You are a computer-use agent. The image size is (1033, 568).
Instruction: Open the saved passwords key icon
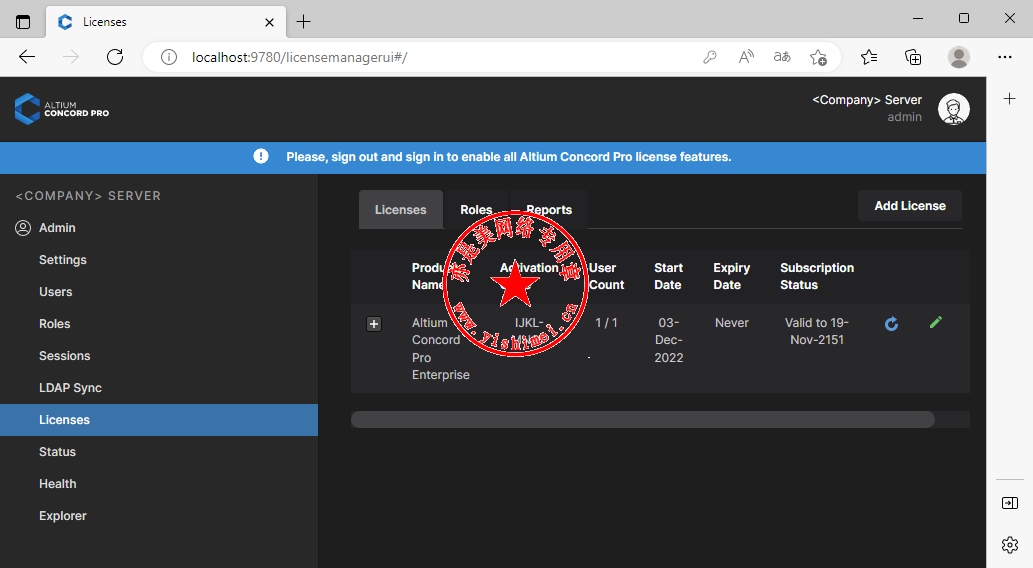[710, 57]
